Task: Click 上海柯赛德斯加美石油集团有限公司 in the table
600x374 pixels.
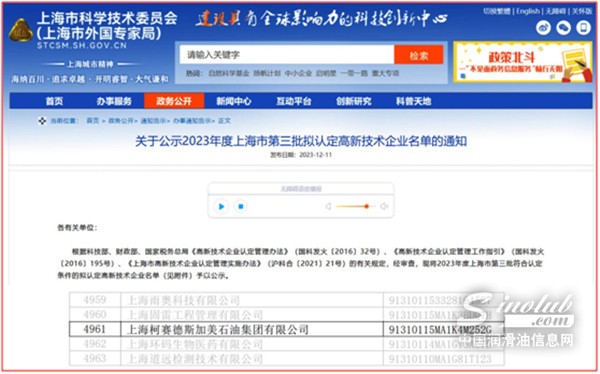Action: point(217,330)
